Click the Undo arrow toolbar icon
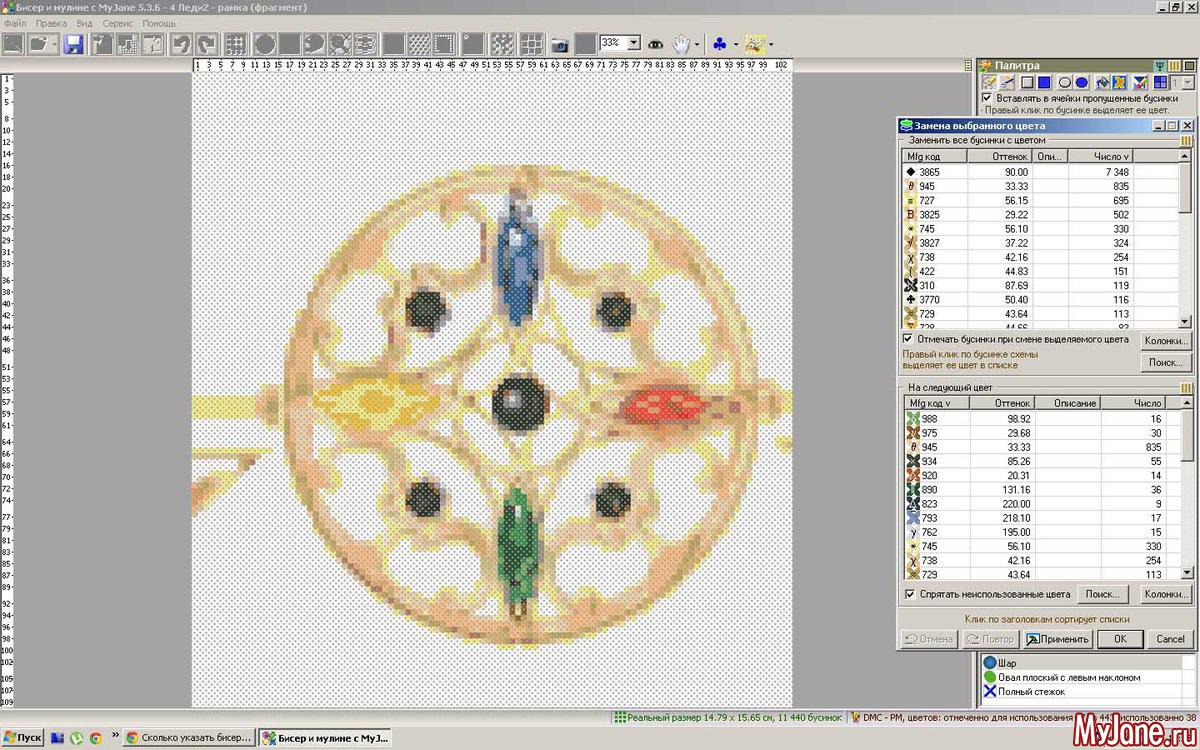Viewport: 1200px width, 750px height. [181, 44]
